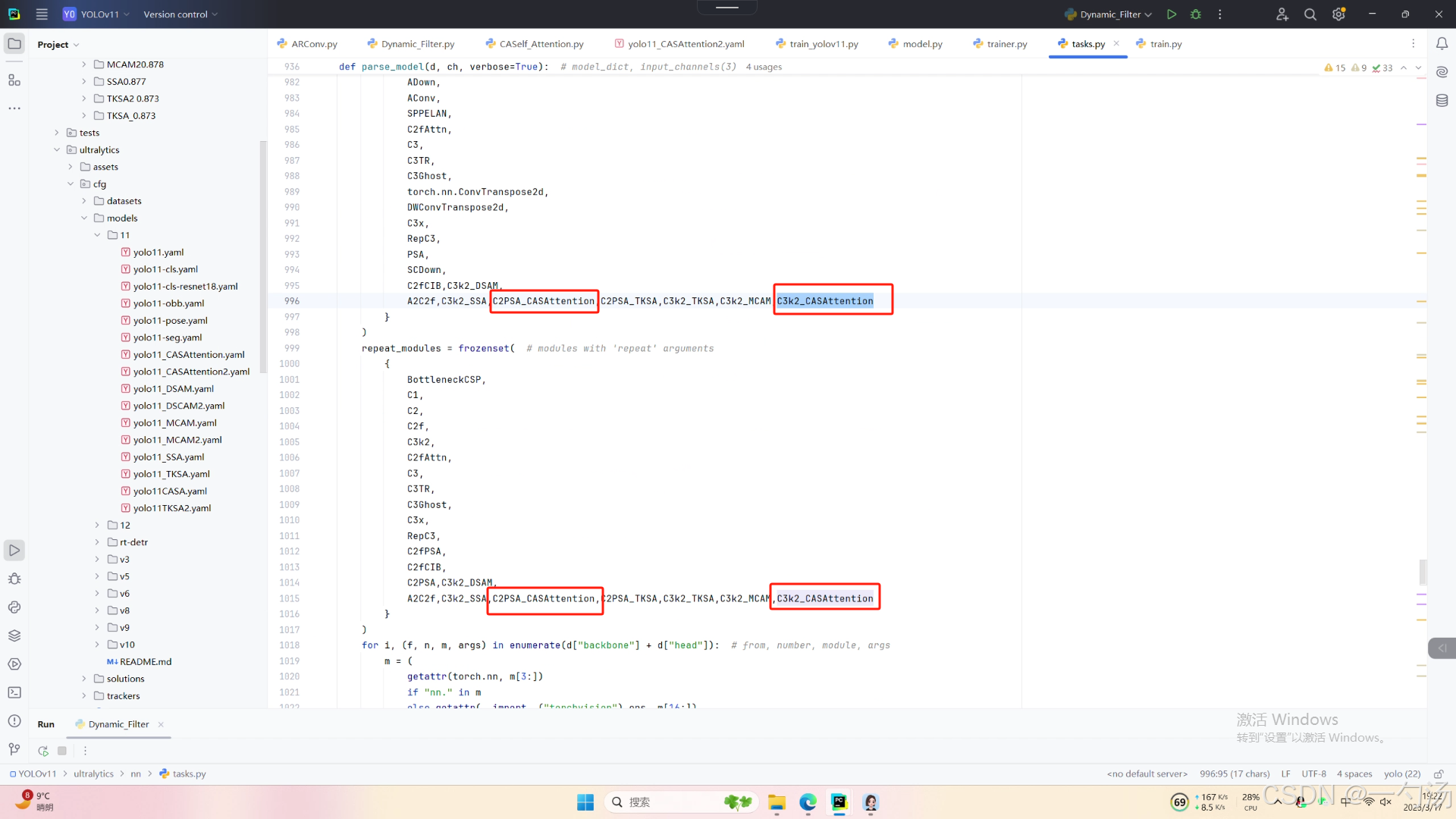Toggle read-only lock icon in status bar
This screenshot has height=819, width=1456.
click(x=1438, y=774)
